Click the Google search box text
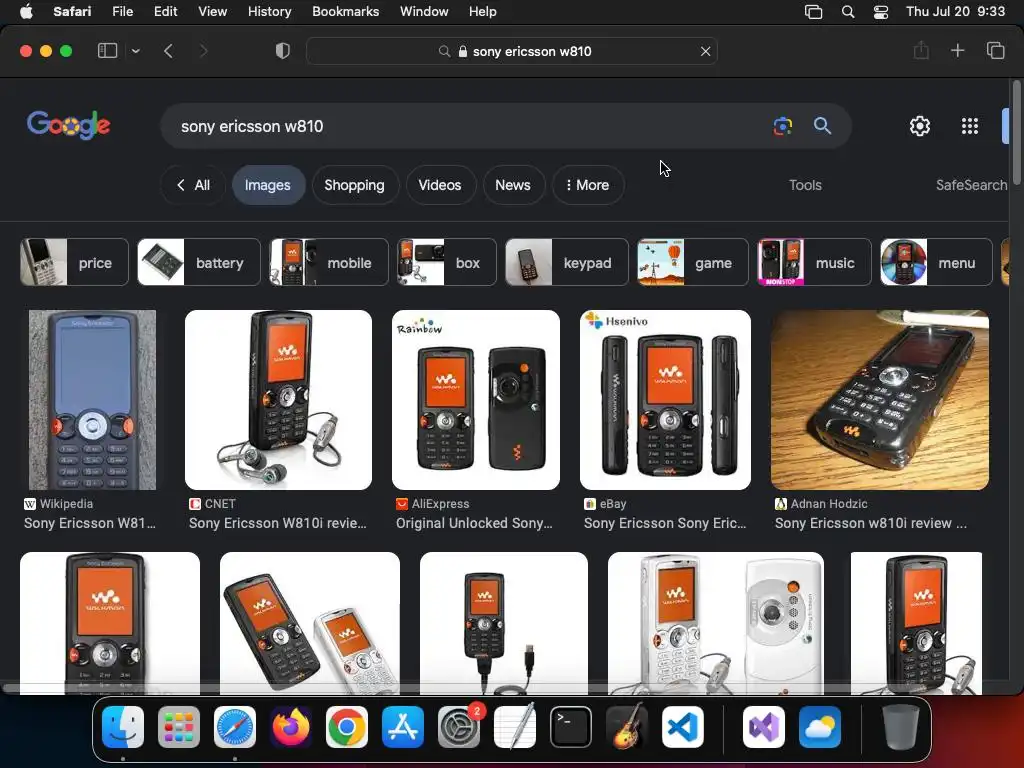The height and width of the screenshot is (768, 1024). (252, 126)
